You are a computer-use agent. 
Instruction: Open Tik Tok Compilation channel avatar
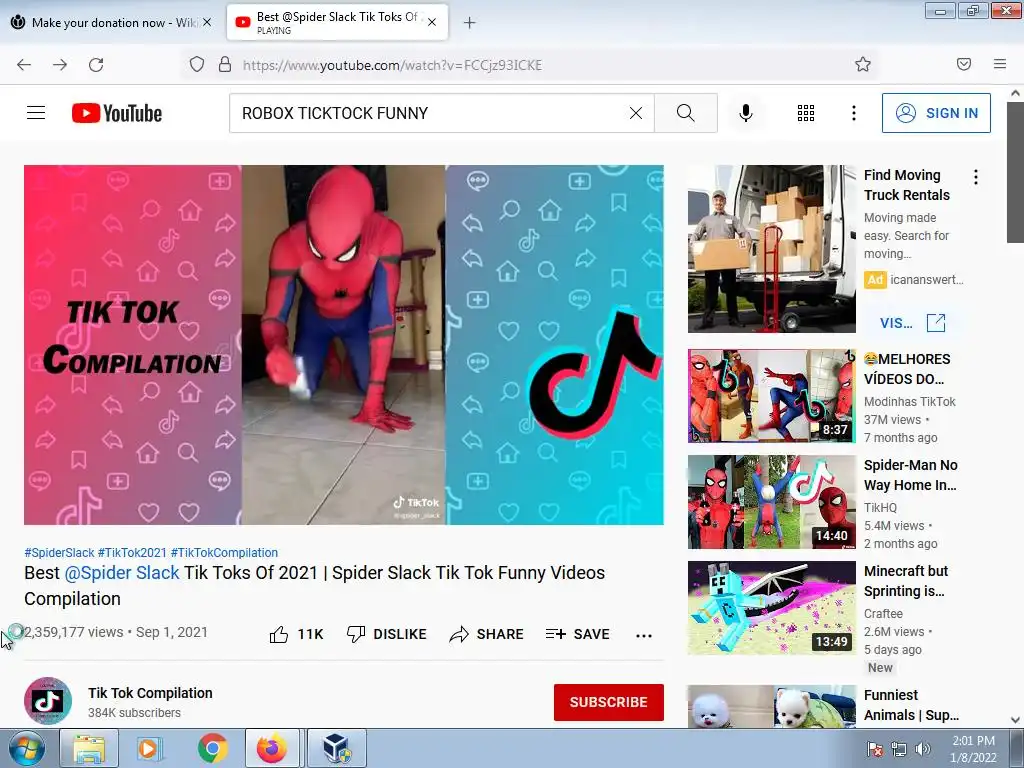click(48, 701)
